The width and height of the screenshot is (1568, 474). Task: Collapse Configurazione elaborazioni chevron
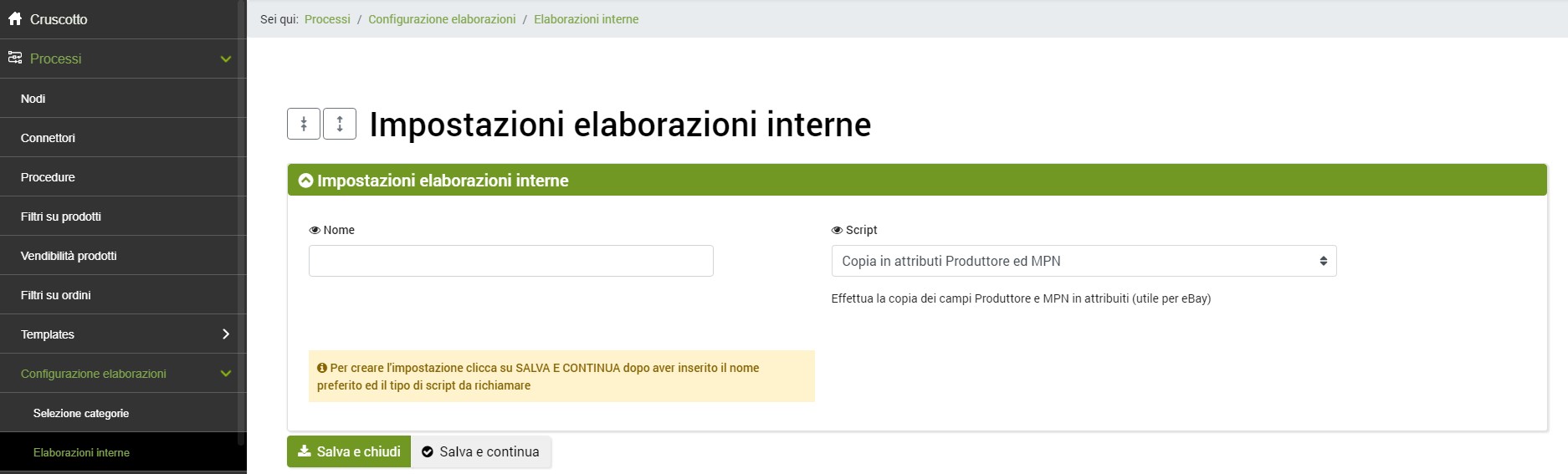[225, 374]
